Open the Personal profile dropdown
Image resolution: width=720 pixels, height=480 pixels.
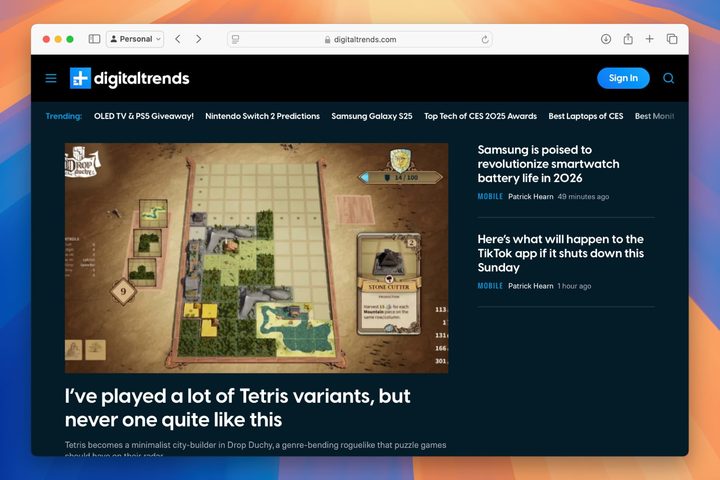pos(135,39)
